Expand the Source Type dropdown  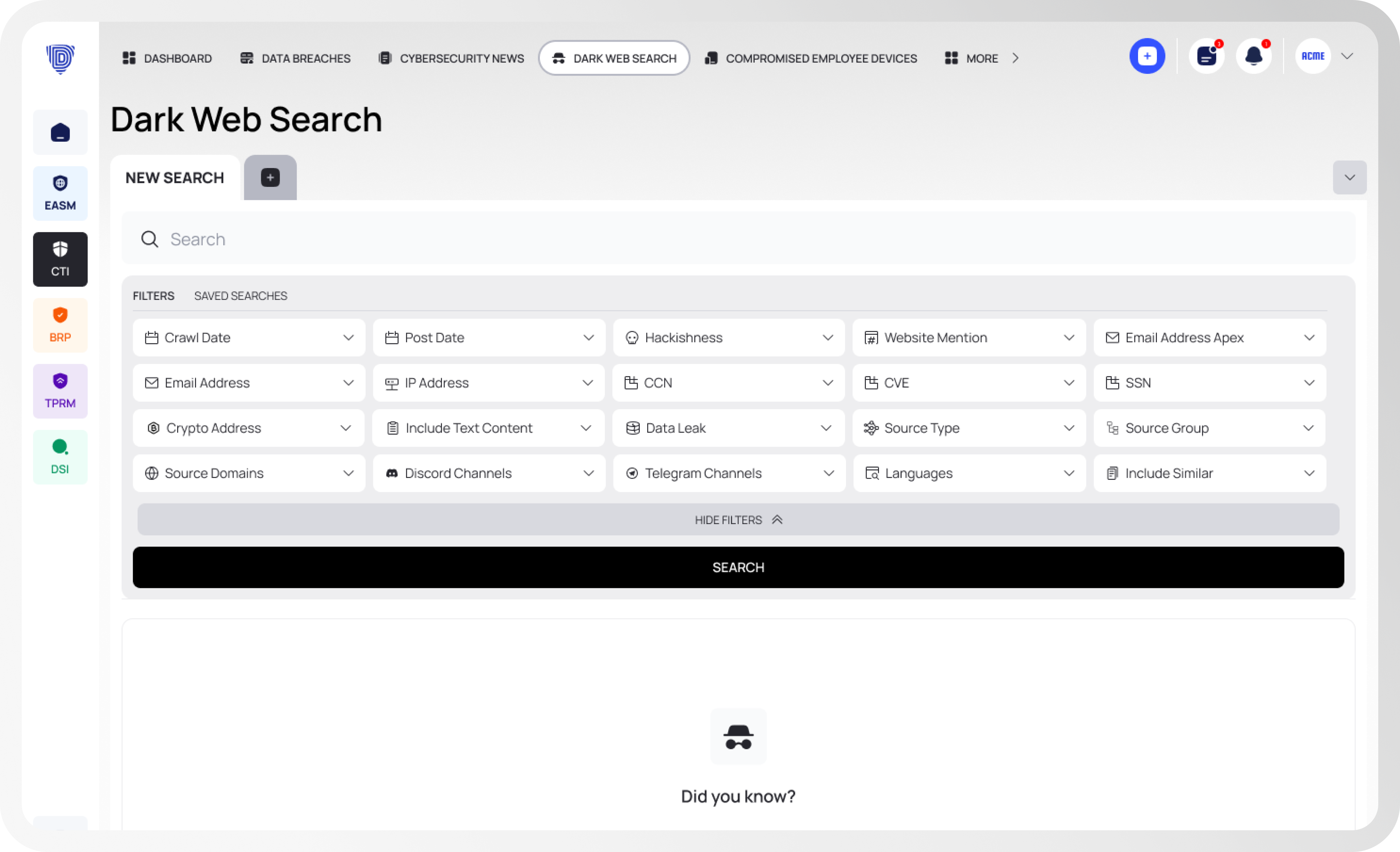(x=968, y=428)
